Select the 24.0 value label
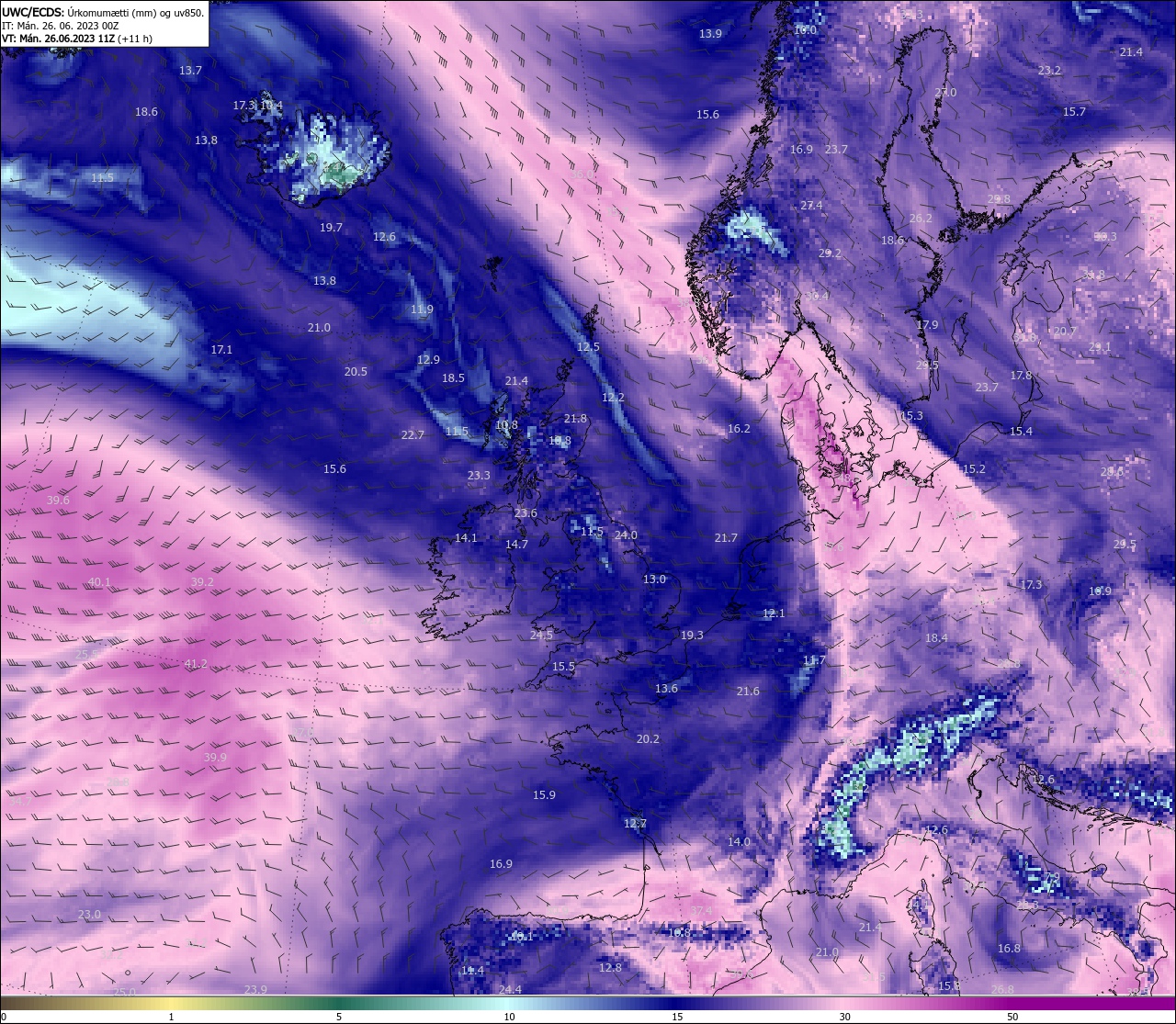This screenshot has height=1024, width=1176. tap(626, 535)
